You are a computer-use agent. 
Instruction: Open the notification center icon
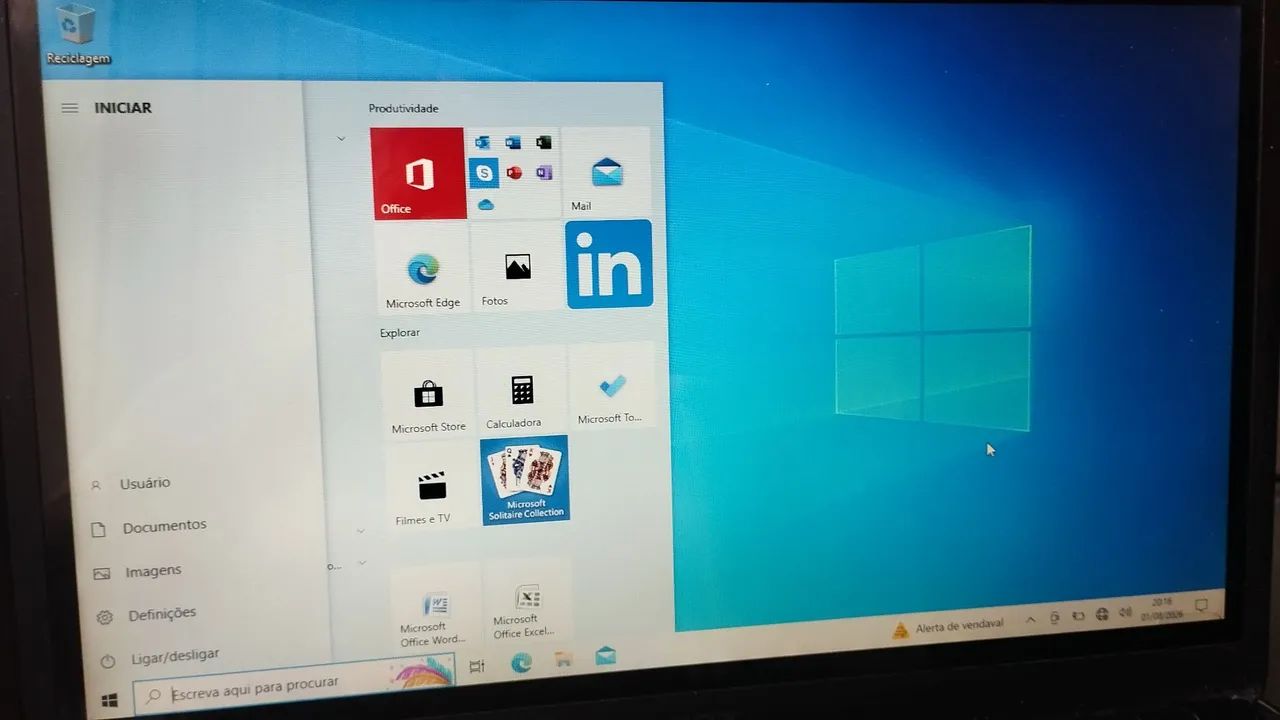coord(1201,606)
